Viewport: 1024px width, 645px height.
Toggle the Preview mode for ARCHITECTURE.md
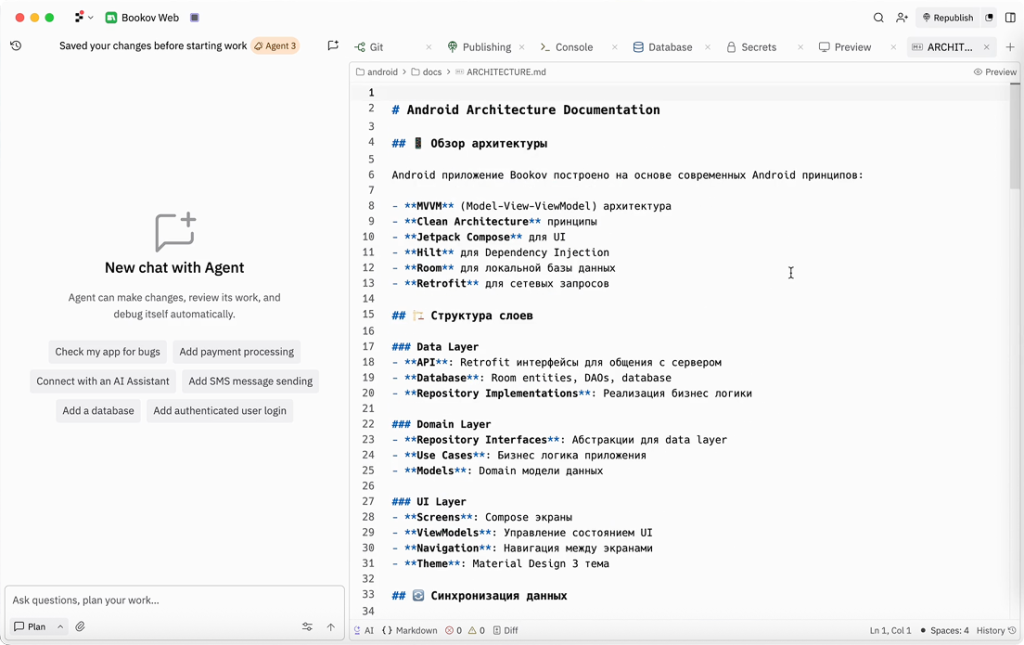[995, 72]
